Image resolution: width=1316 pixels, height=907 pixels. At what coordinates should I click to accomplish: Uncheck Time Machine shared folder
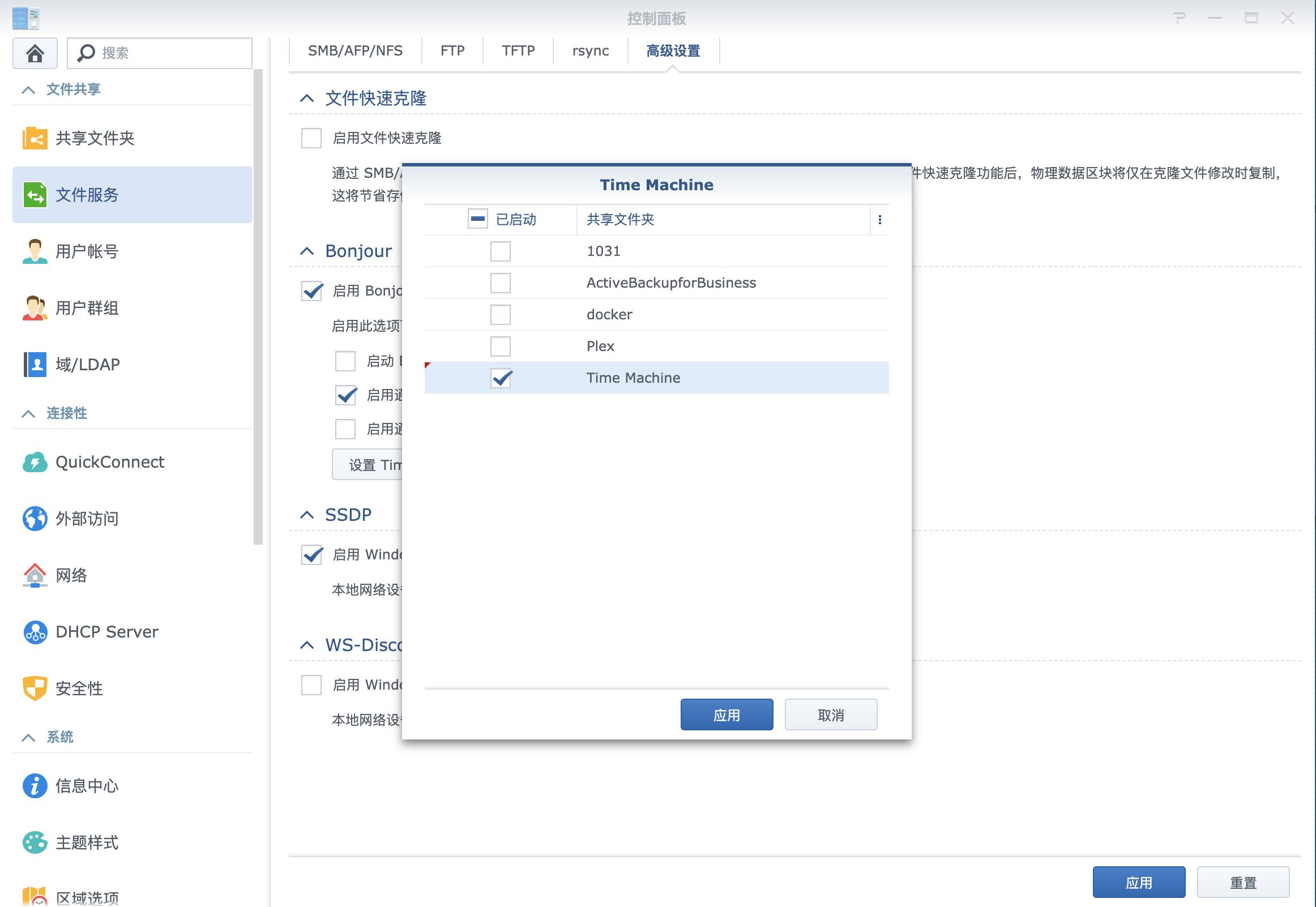[500, 378]
